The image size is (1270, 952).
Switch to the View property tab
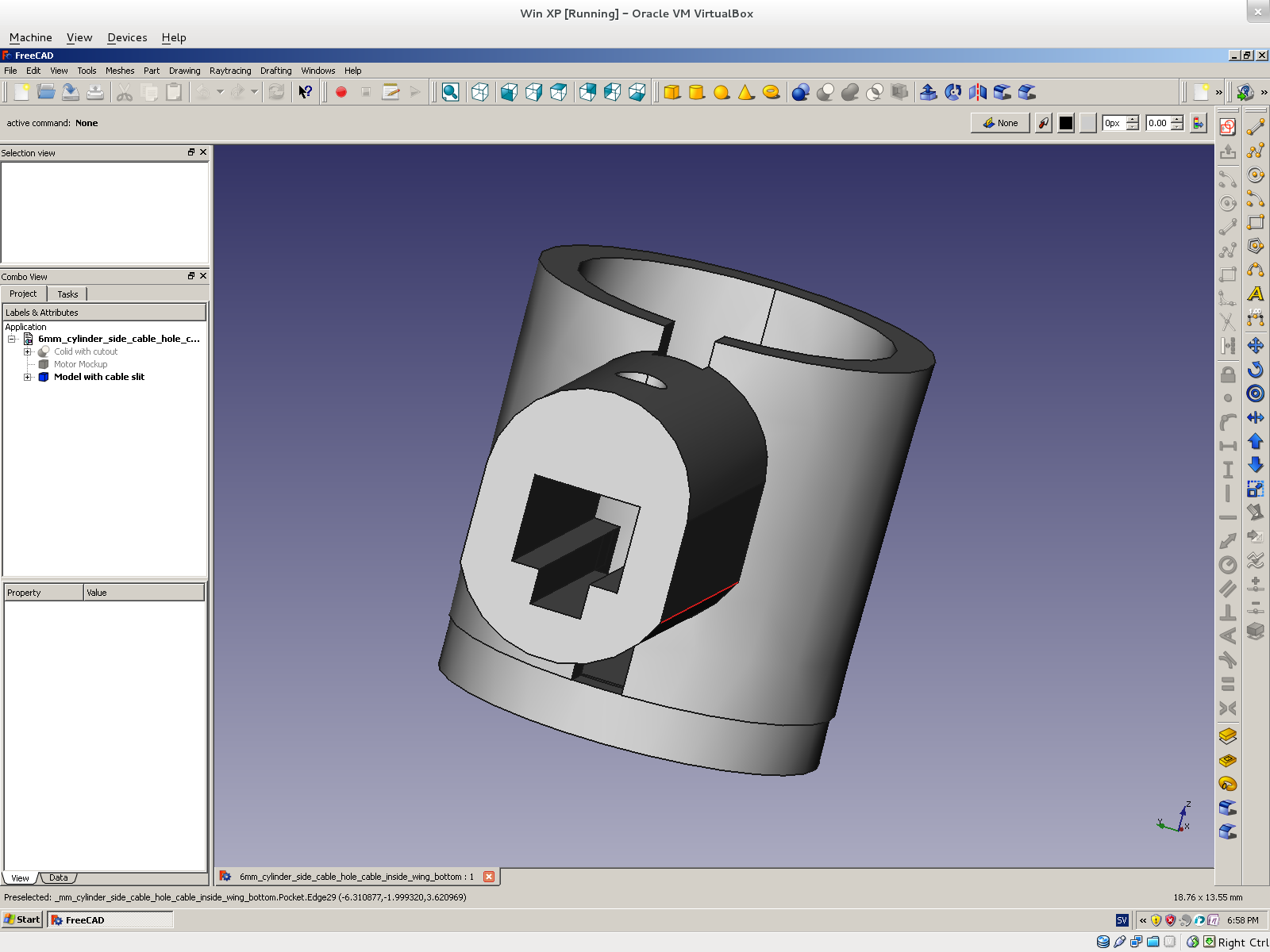(x=20, y=877)
